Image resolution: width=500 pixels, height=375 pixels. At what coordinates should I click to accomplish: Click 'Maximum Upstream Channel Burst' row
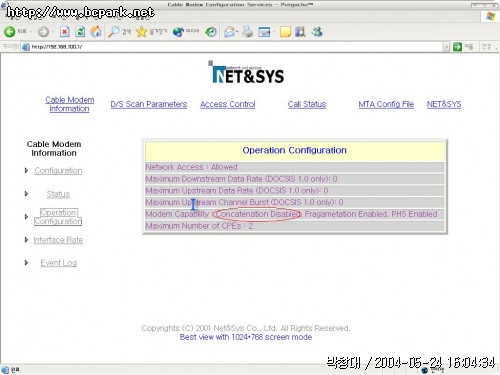pyautogui.click(x=295, y=202)
